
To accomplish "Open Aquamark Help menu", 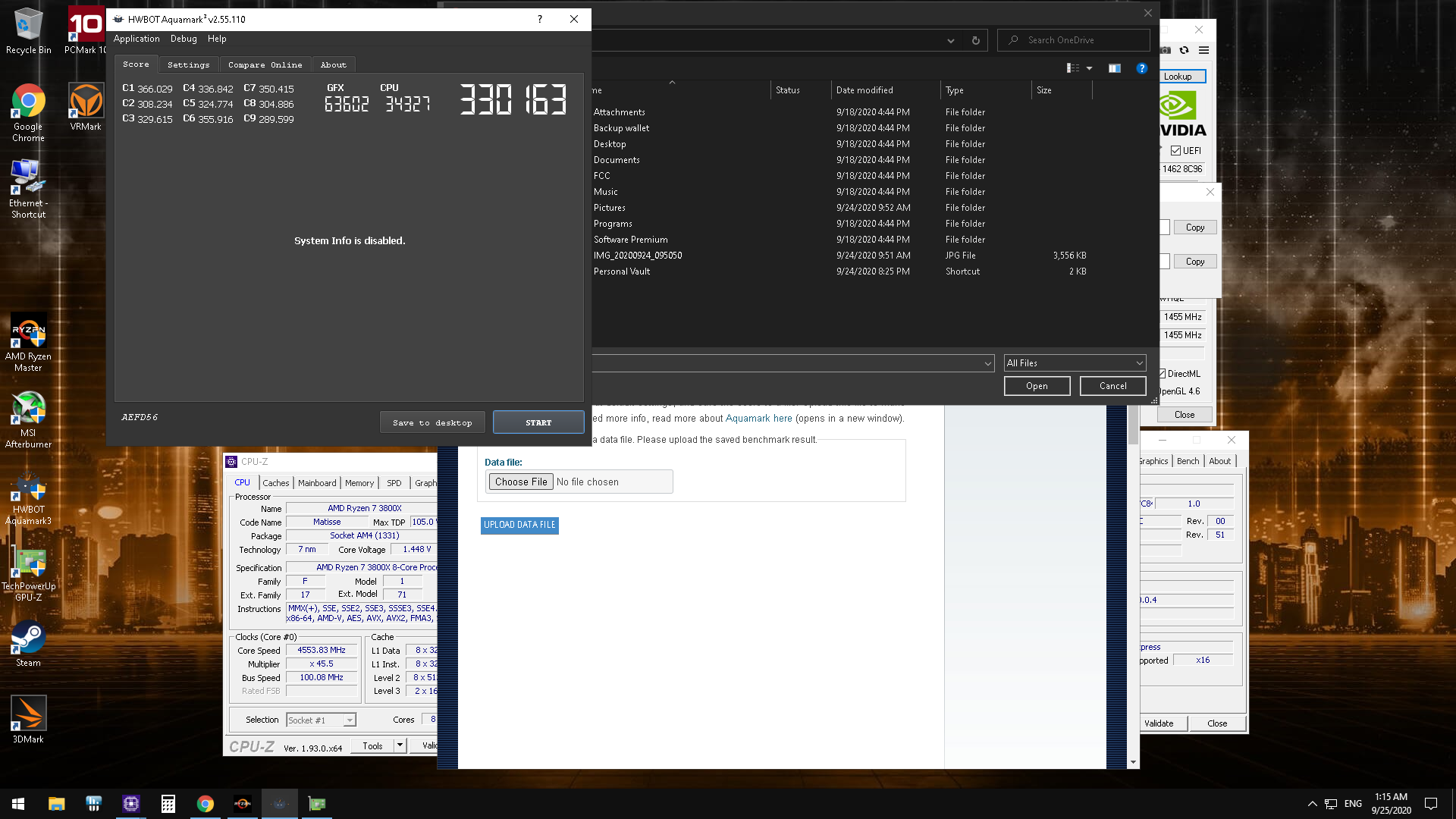I will coord(217,39).
